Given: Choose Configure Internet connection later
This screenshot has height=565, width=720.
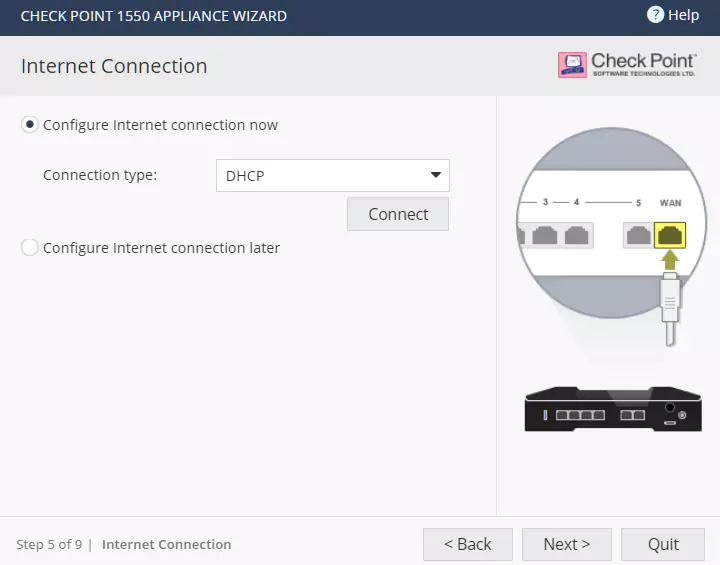Looking at the screenshot, I should pos(30,248).
